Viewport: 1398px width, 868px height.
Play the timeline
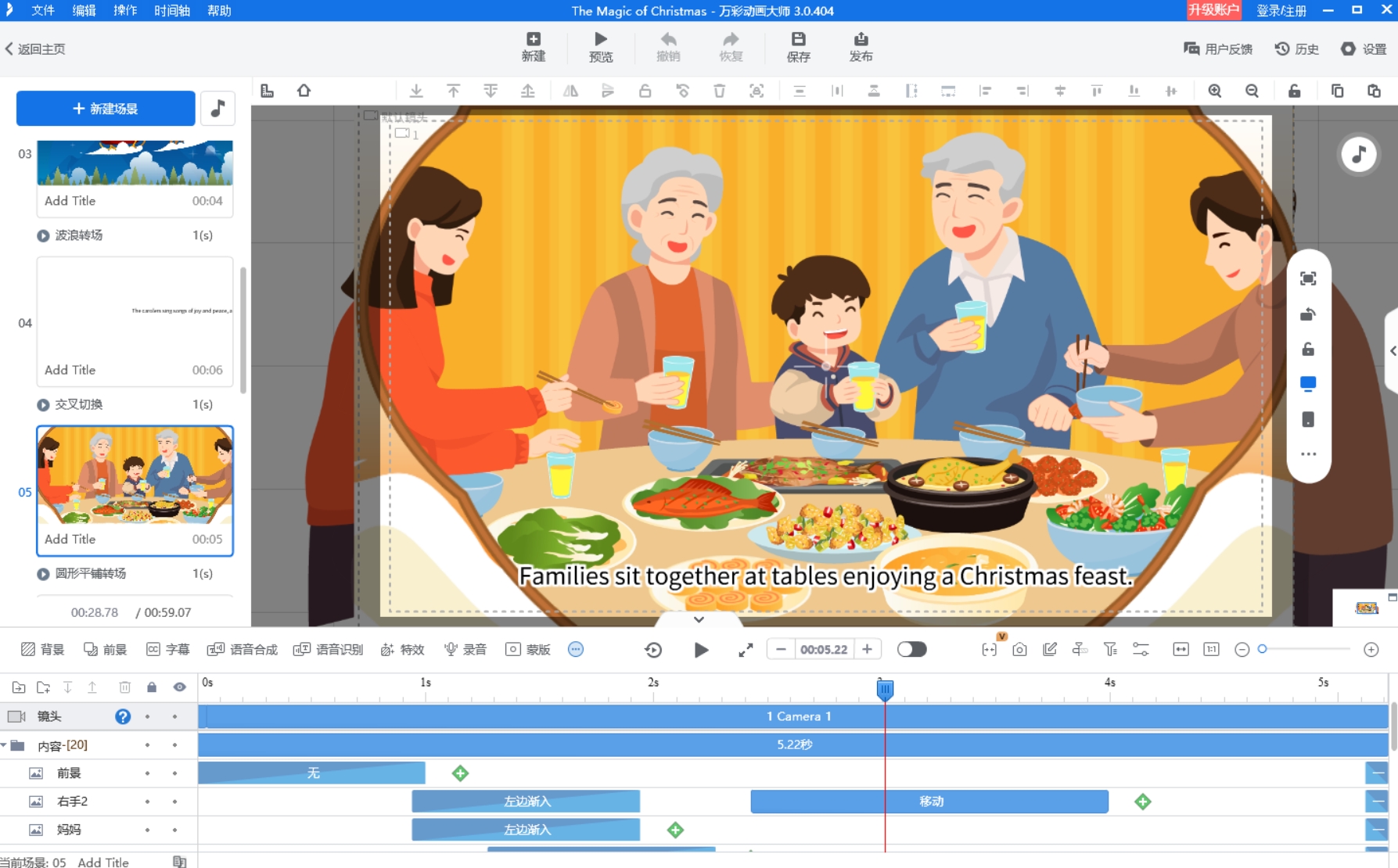coord(701,650)
